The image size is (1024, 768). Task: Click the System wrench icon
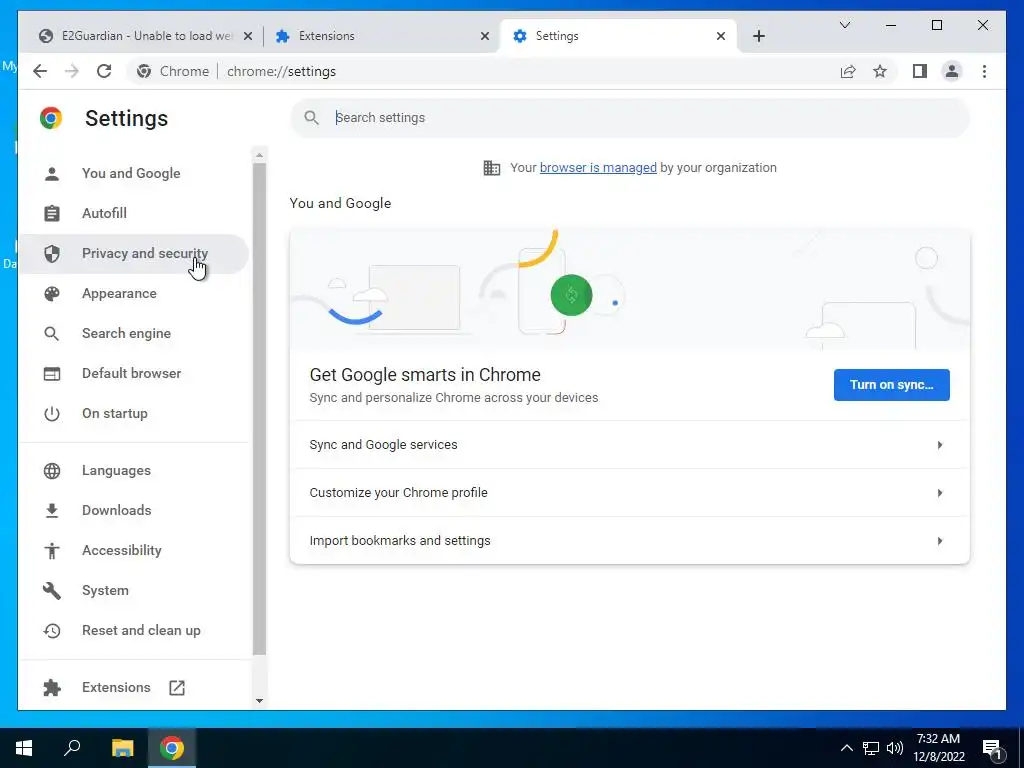click(x=52, y=590)
